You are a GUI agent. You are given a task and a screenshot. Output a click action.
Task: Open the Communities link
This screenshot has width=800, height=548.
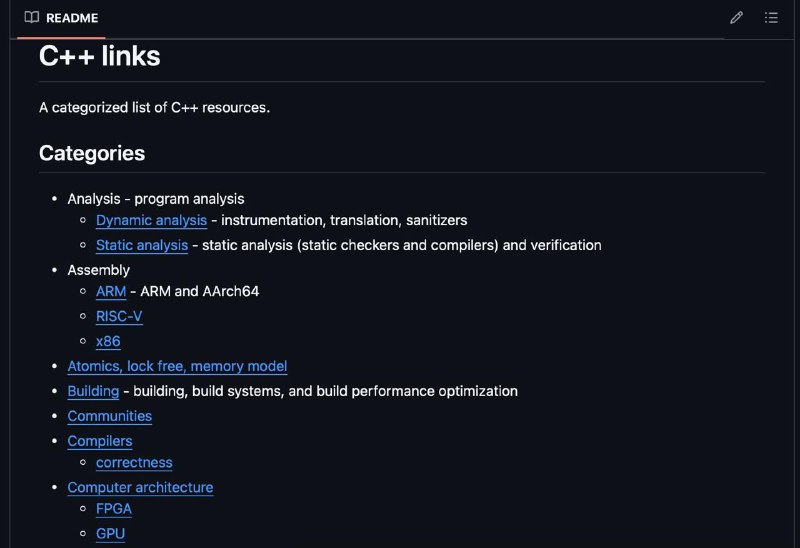(x=110, y=416)
